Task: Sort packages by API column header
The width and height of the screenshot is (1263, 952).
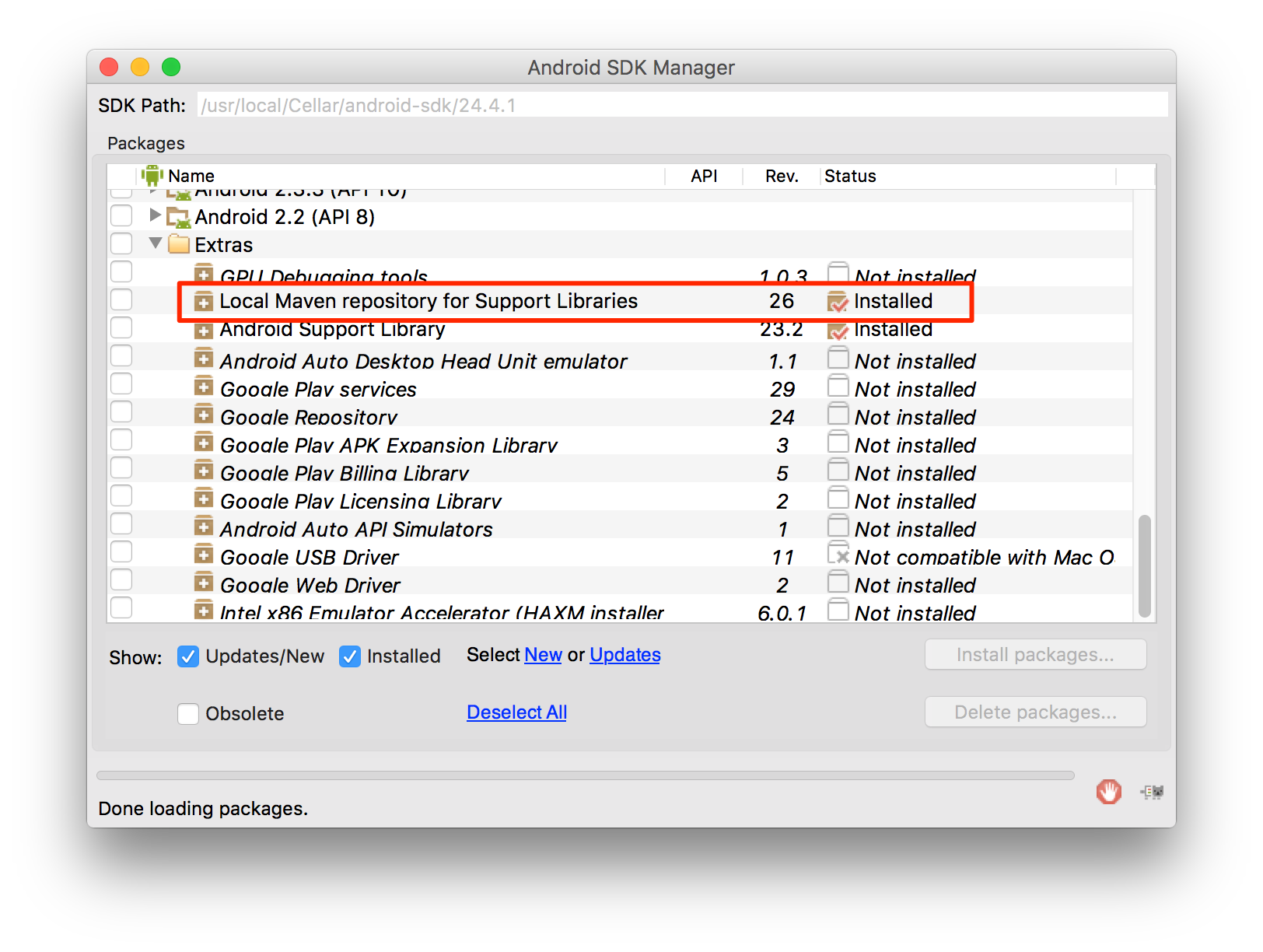Action: tap(704, 177)
